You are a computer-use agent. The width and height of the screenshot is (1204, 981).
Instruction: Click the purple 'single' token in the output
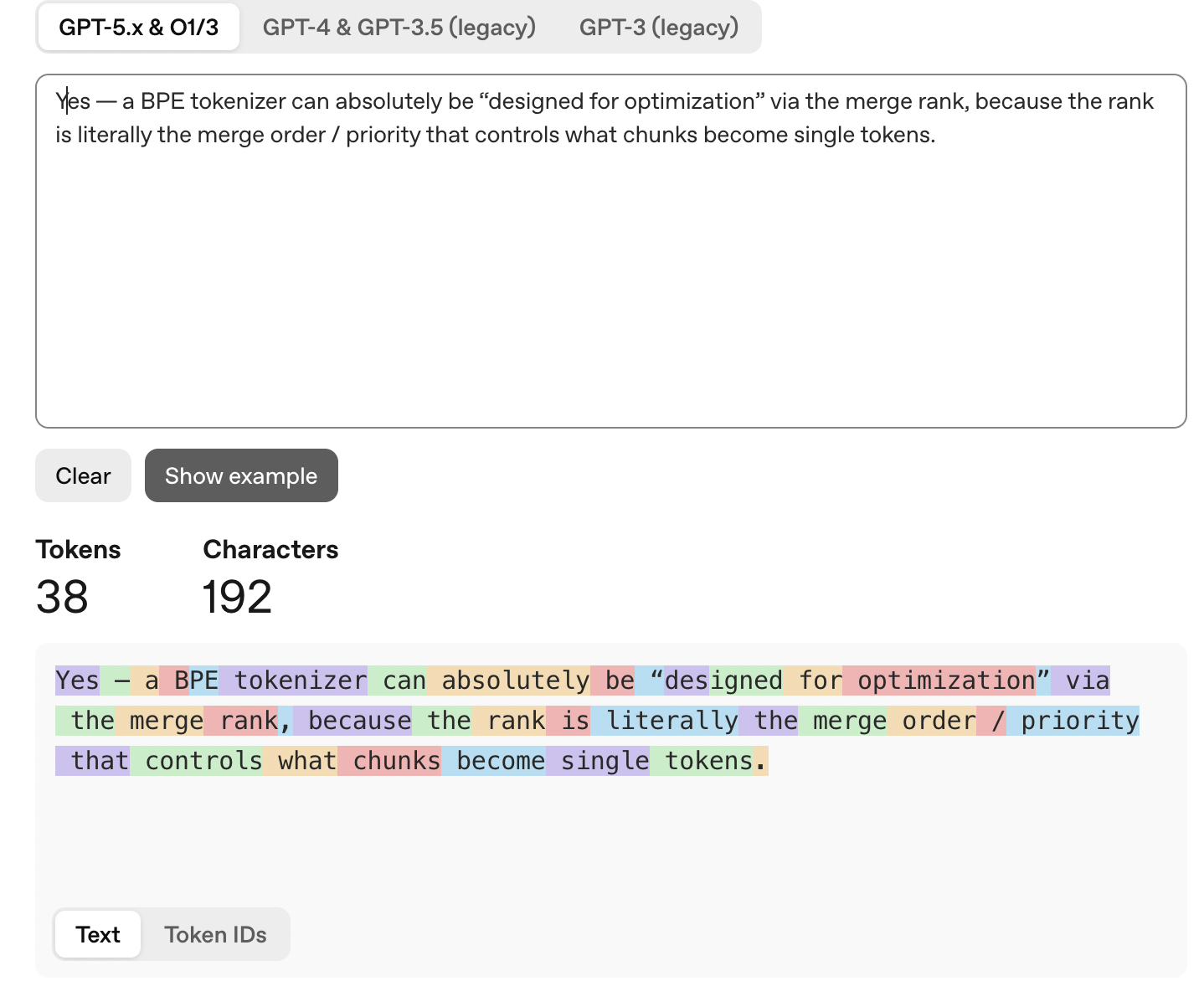[x=598, y=761]
